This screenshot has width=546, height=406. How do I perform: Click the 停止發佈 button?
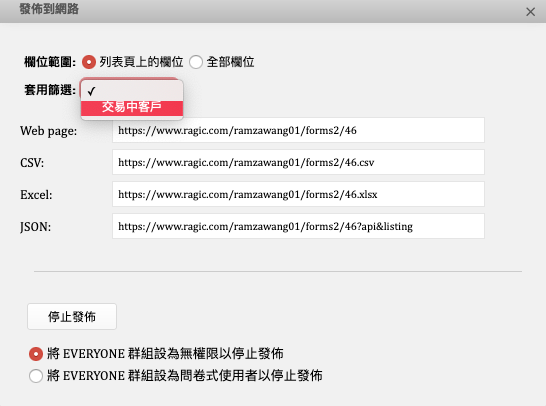pos(72,317)
